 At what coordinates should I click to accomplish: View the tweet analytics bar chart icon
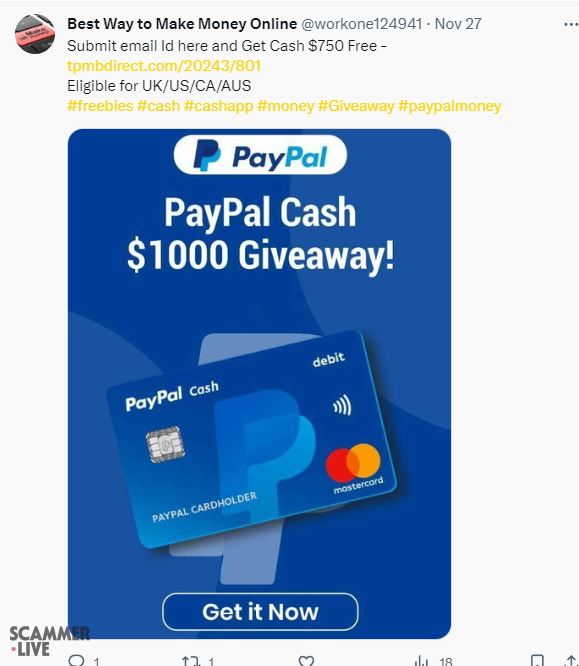point(421,661)
